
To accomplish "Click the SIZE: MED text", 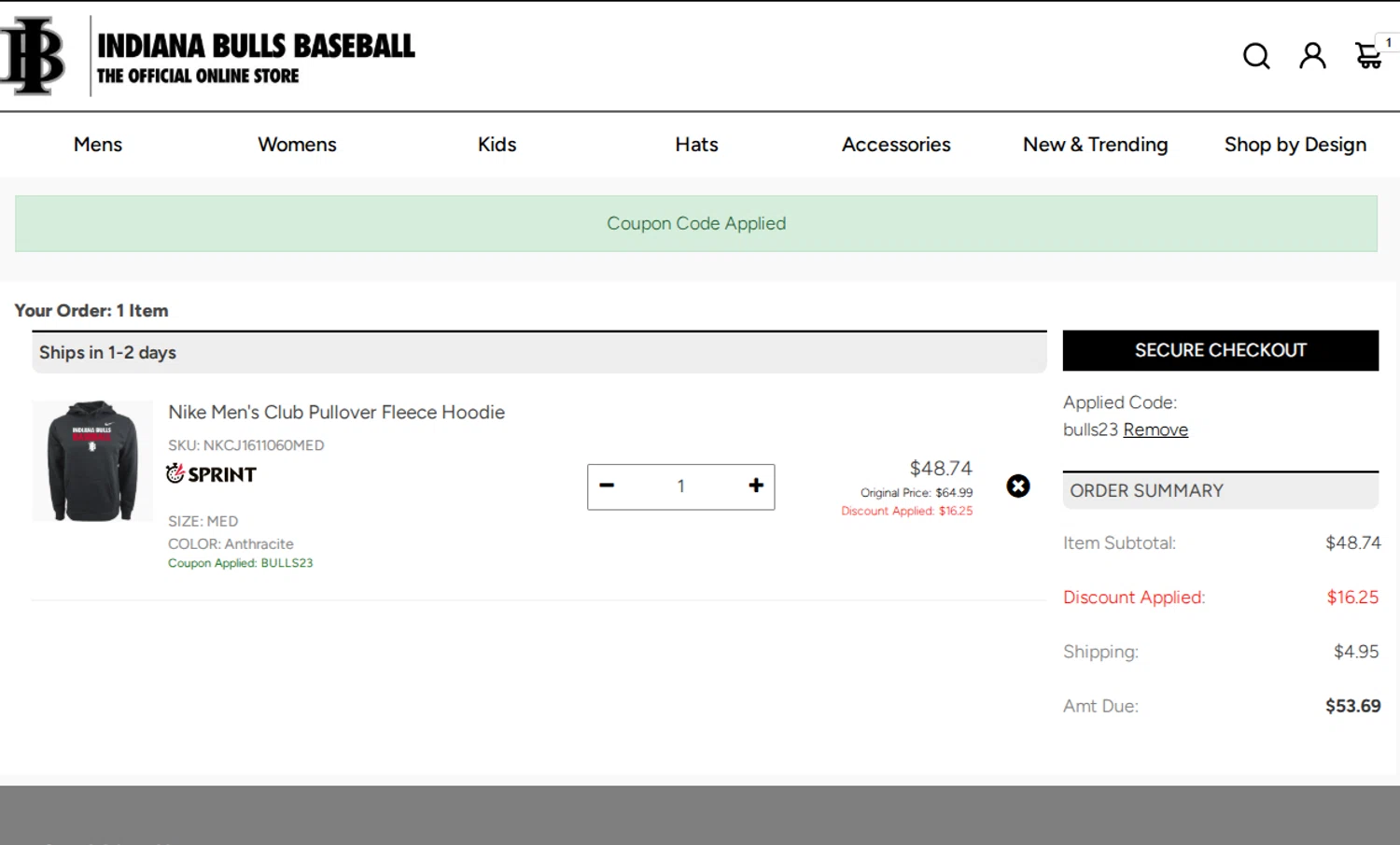I will coord(203,521).
